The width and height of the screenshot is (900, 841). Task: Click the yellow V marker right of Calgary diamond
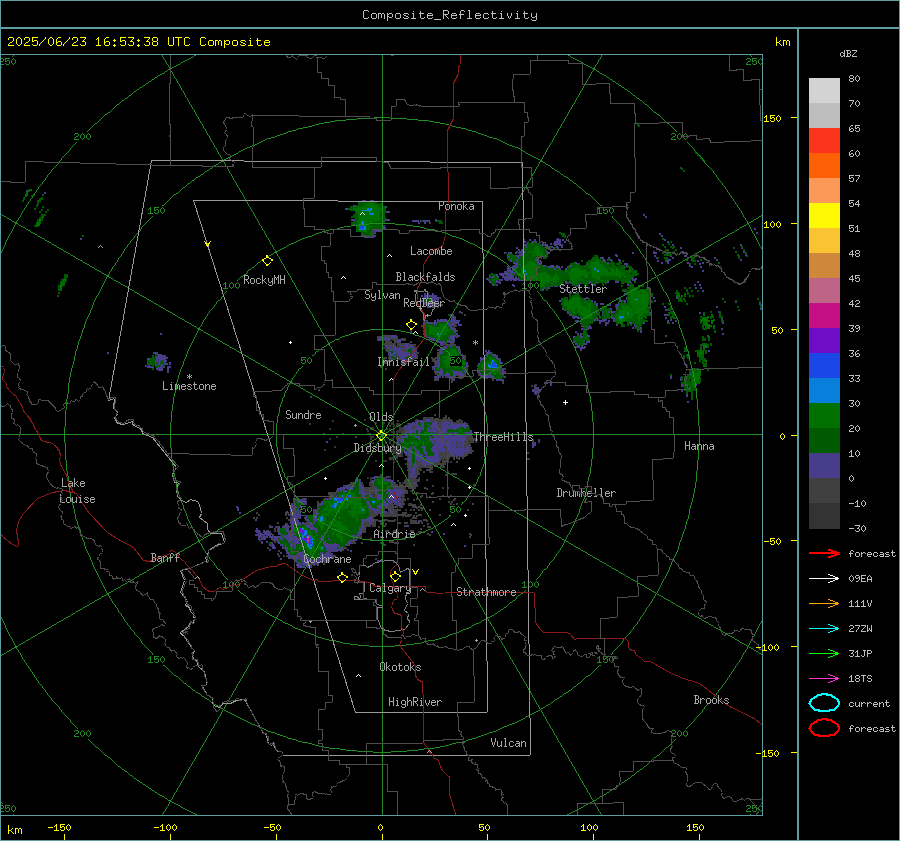point(416,572)
